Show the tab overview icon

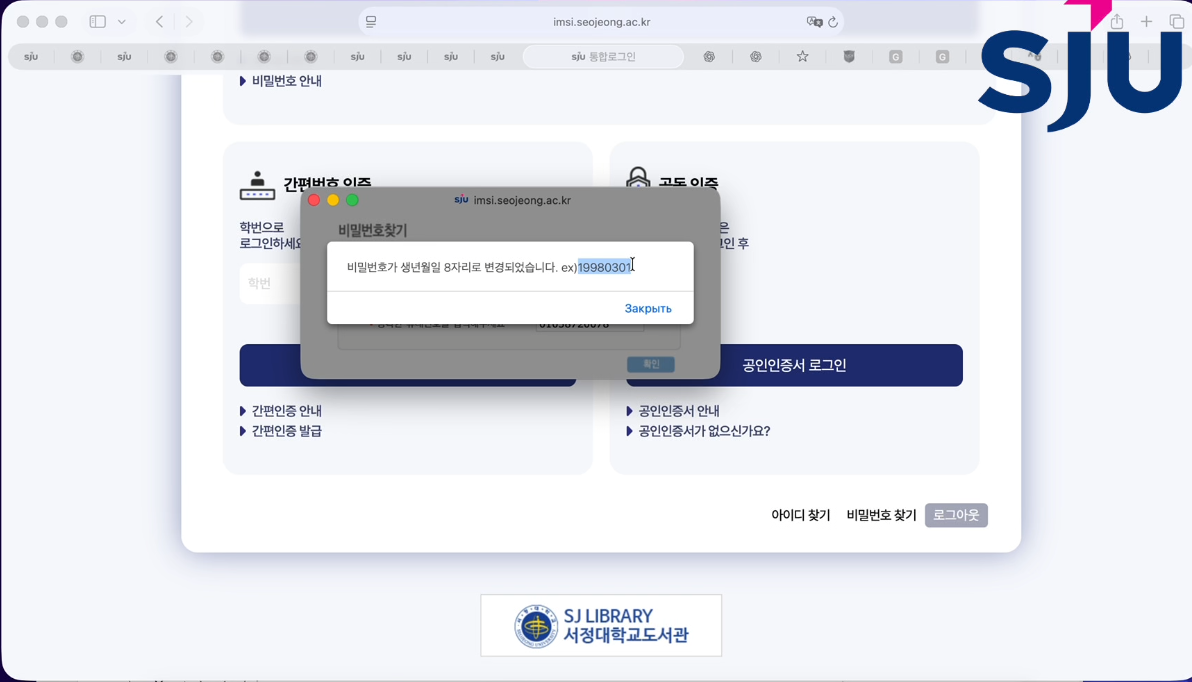click(x=1176, y=21)
